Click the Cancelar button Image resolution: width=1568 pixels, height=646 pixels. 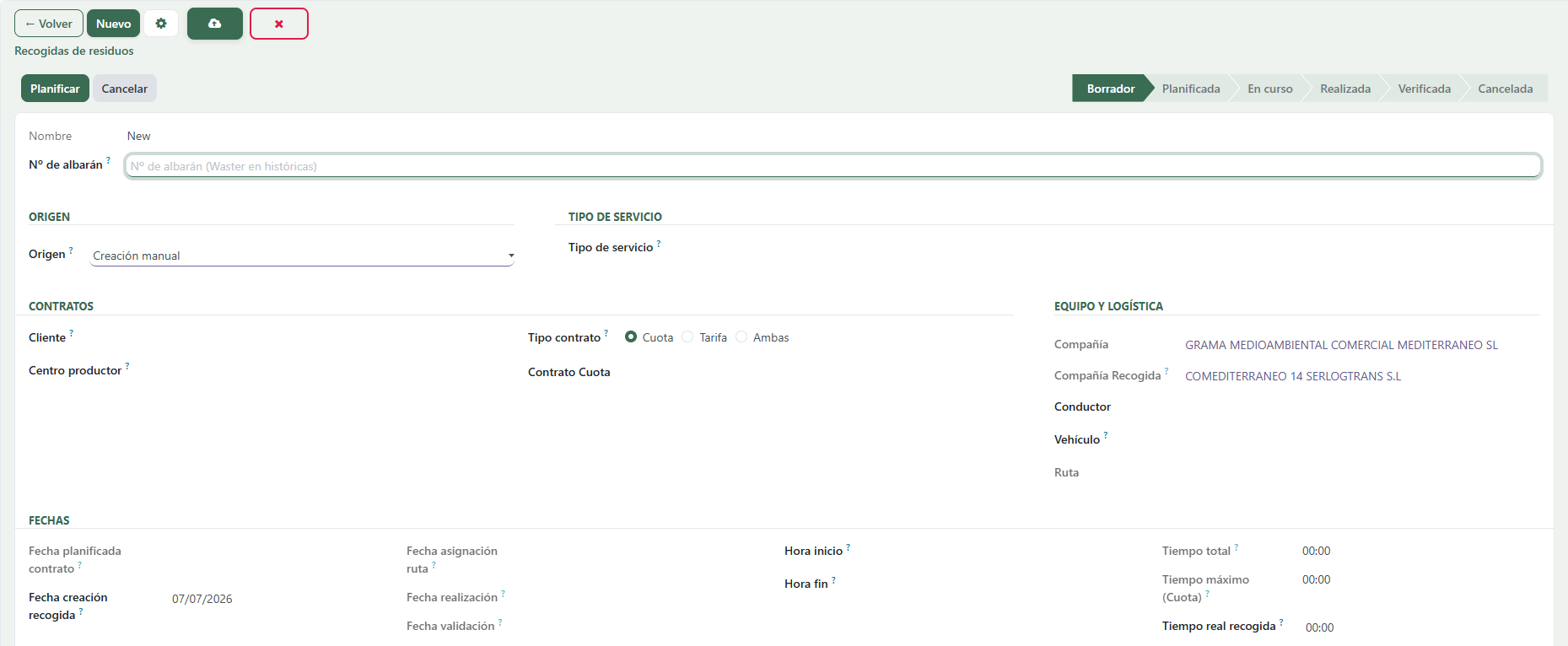pos(125,89)
